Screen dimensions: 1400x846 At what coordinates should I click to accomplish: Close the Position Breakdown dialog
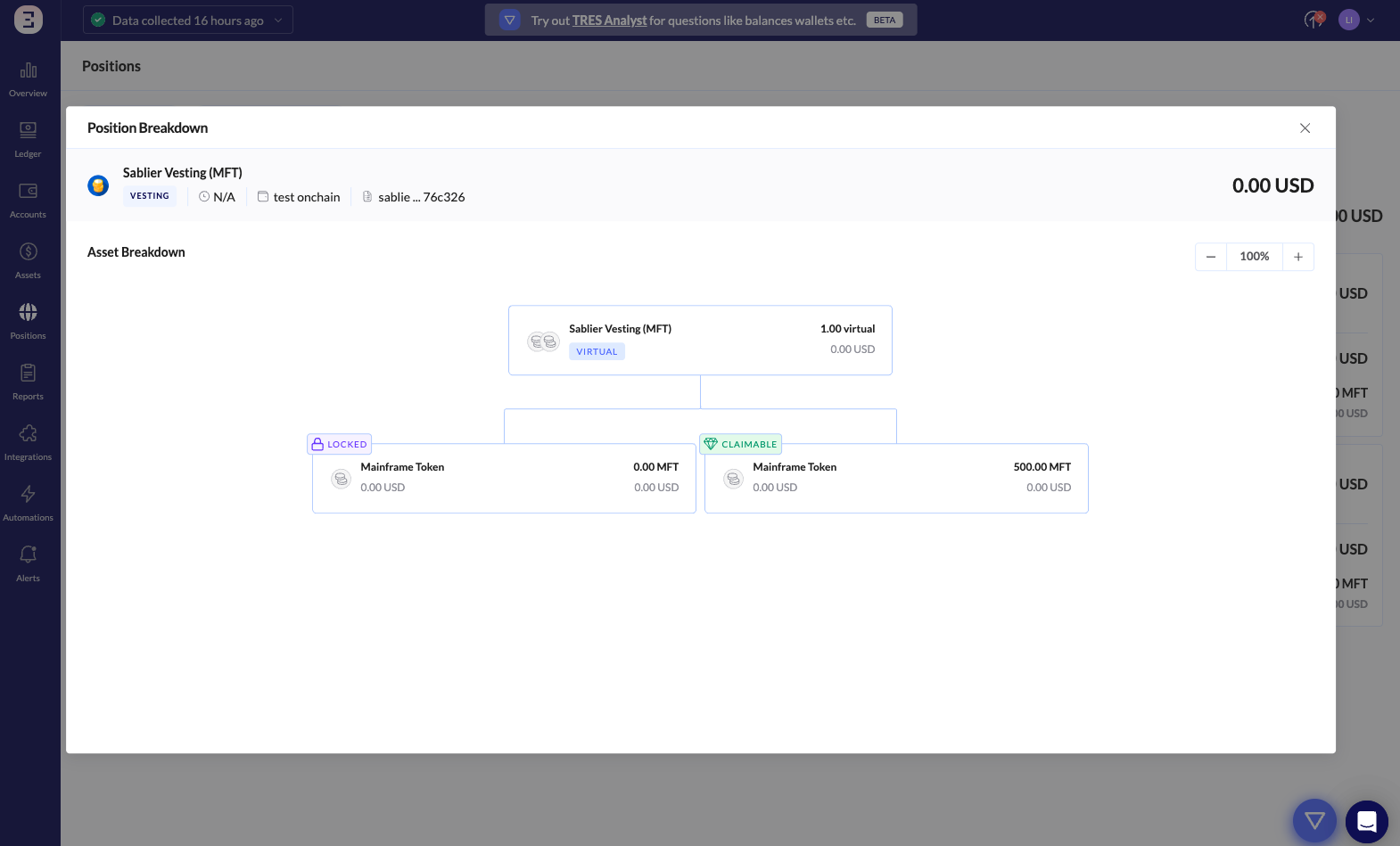pyautogui.click(x=1305, y=128)
